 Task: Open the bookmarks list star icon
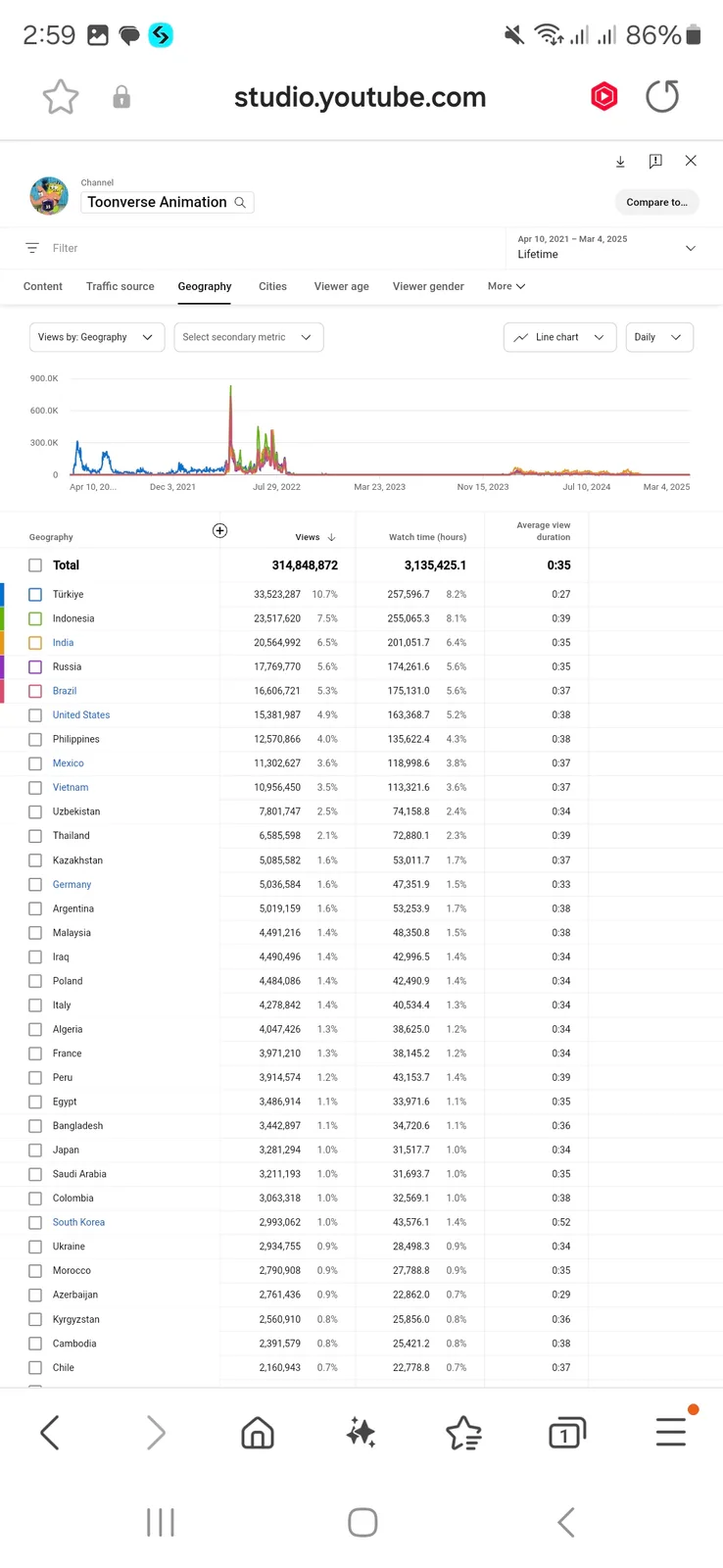(463, 1433)
